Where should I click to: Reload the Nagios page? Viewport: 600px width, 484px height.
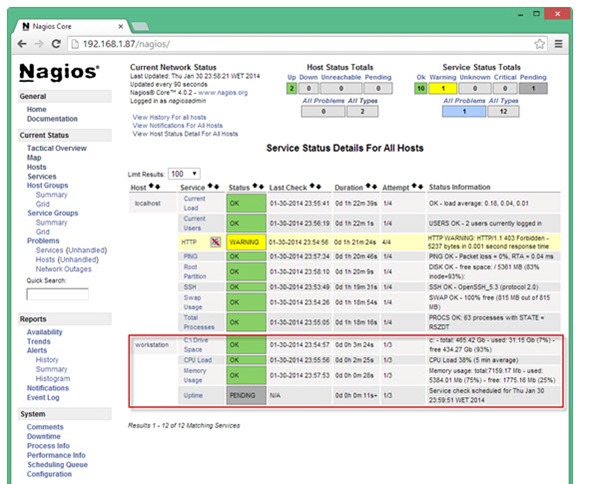(x=56, y=44)
